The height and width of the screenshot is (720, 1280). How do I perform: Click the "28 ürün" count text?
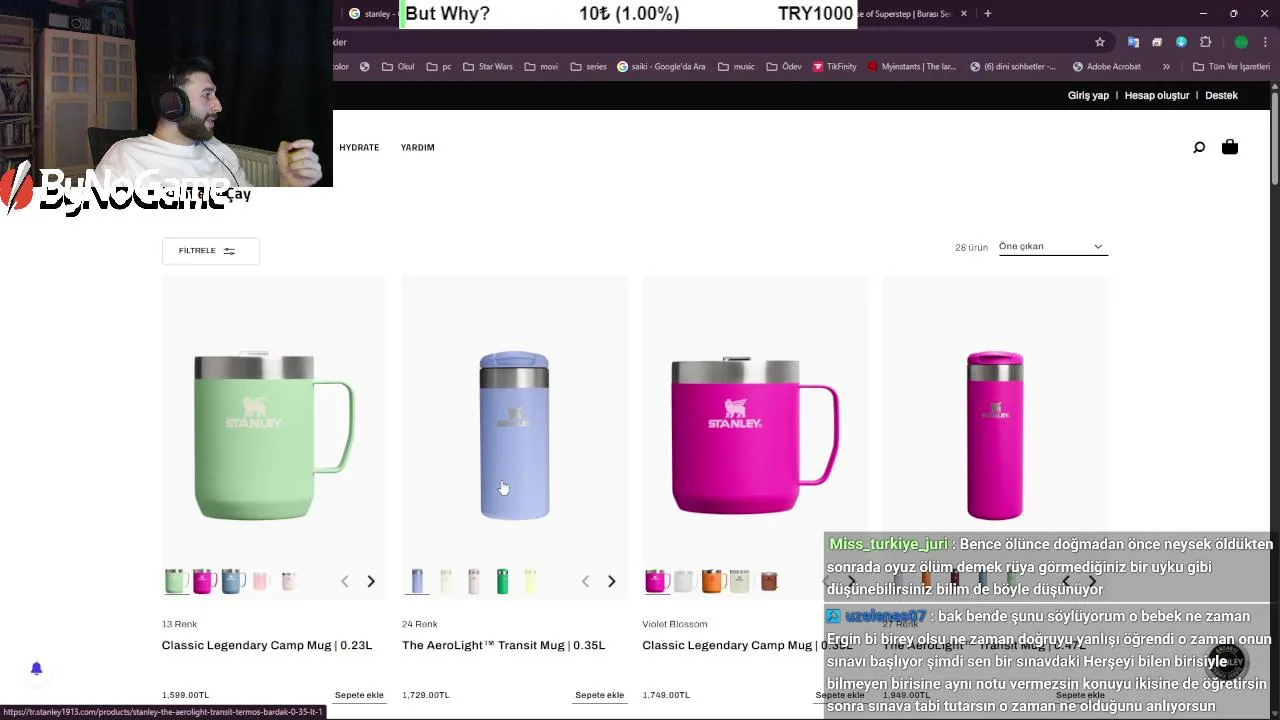click(x=971, y=247)
